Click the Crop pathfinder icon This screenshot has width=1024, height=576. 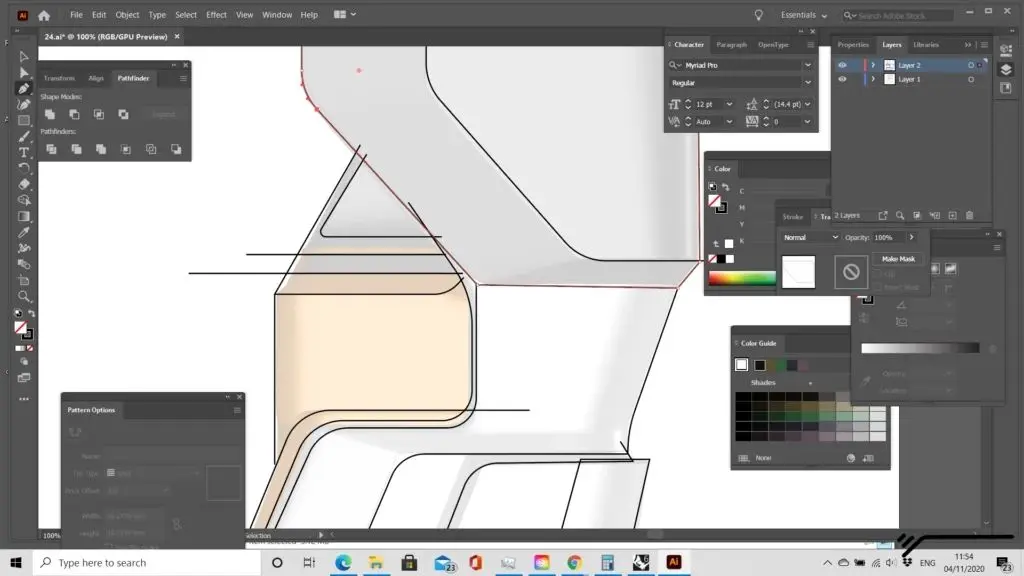[x=126, y=150]
